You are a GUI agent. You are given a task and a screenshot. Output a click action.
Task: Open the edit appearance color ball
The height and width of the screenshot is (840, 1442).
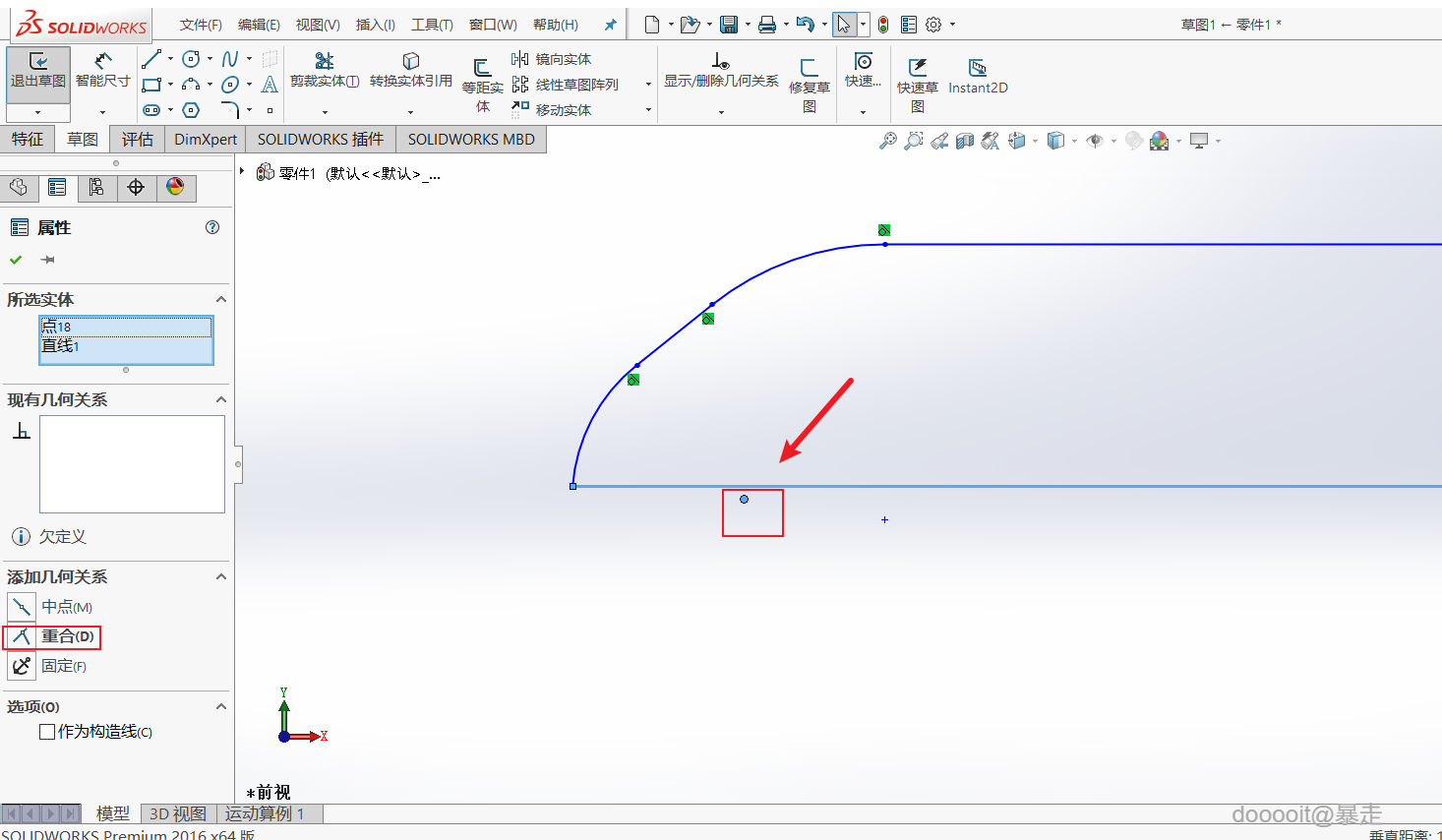coord(1160,141)
